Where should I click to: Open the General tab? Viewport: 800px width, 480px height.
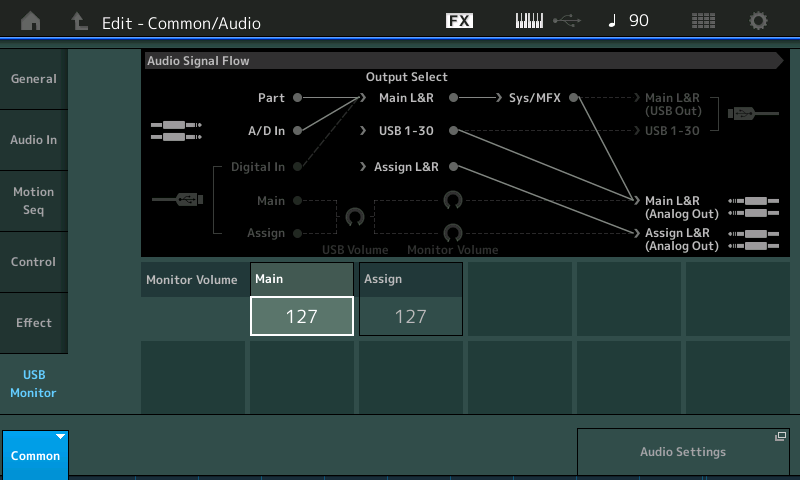point(34,79)
